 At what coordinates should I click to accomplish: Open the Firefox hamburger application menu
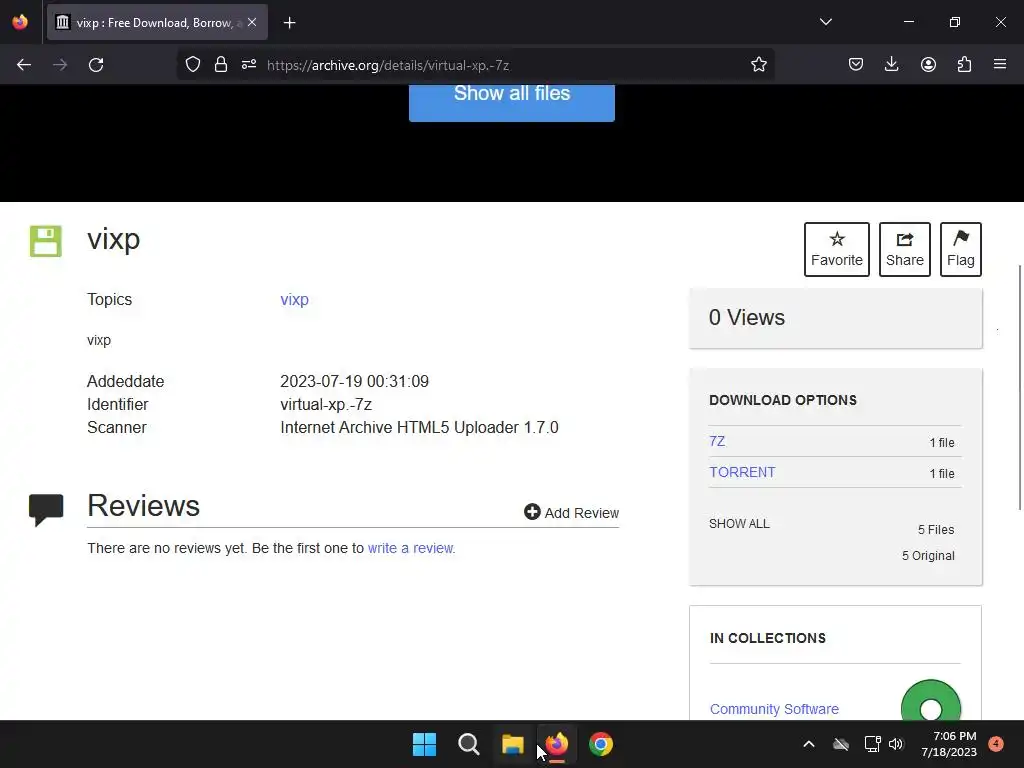pos(1000,64)
